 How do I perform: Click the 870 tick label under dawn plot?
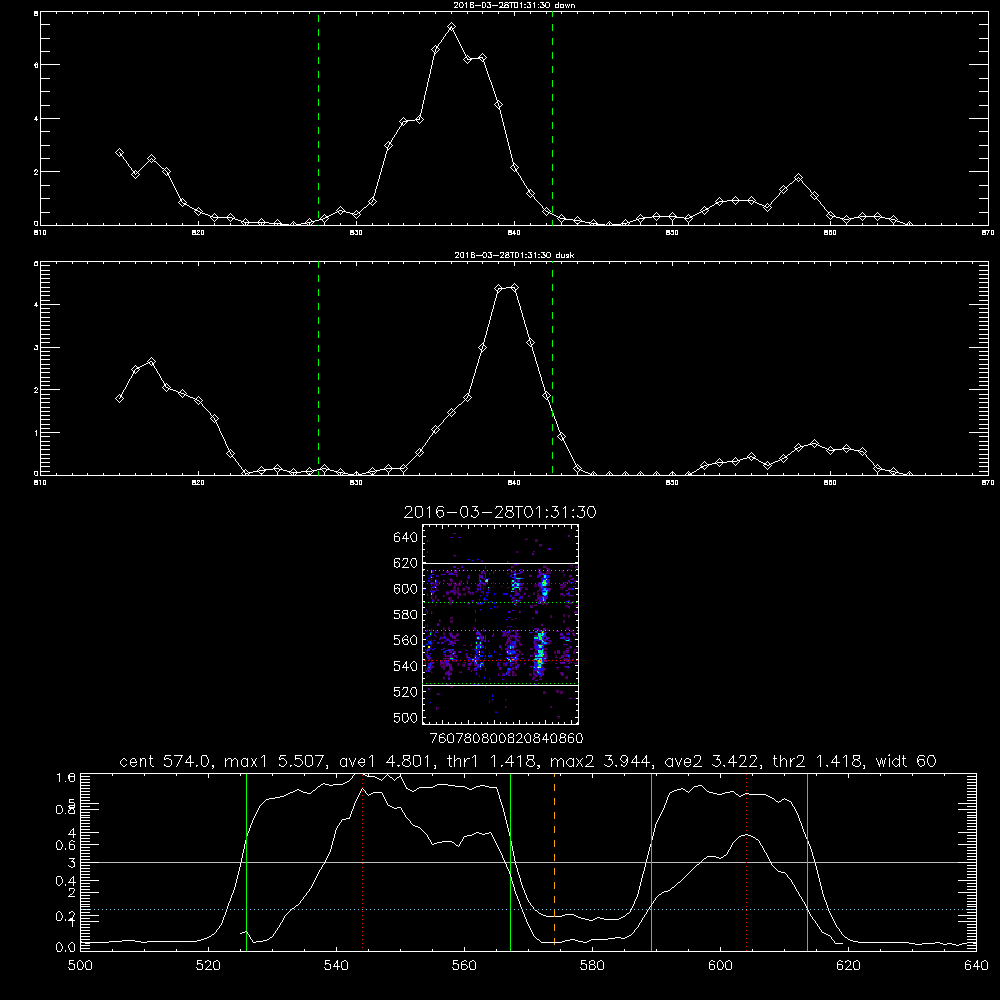click(988, 233)
